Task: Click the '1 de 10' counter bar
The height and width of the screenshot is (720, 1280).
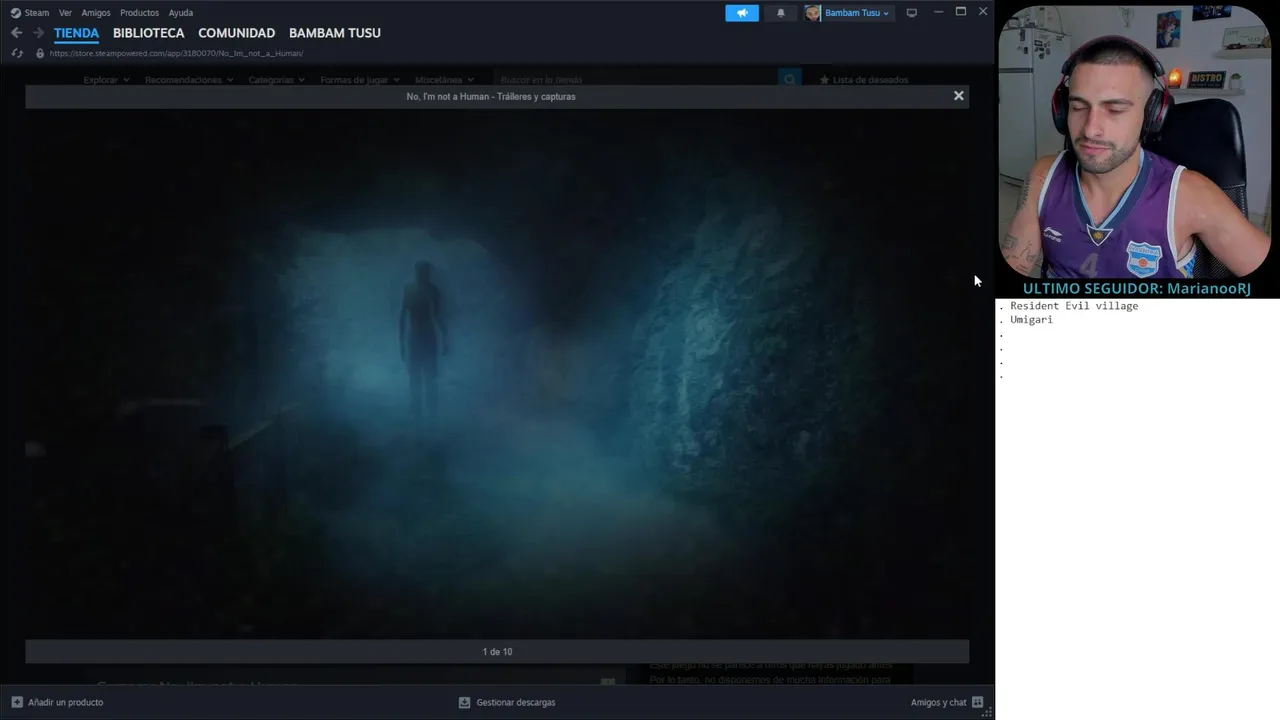Action: click(x=497, y=652)
